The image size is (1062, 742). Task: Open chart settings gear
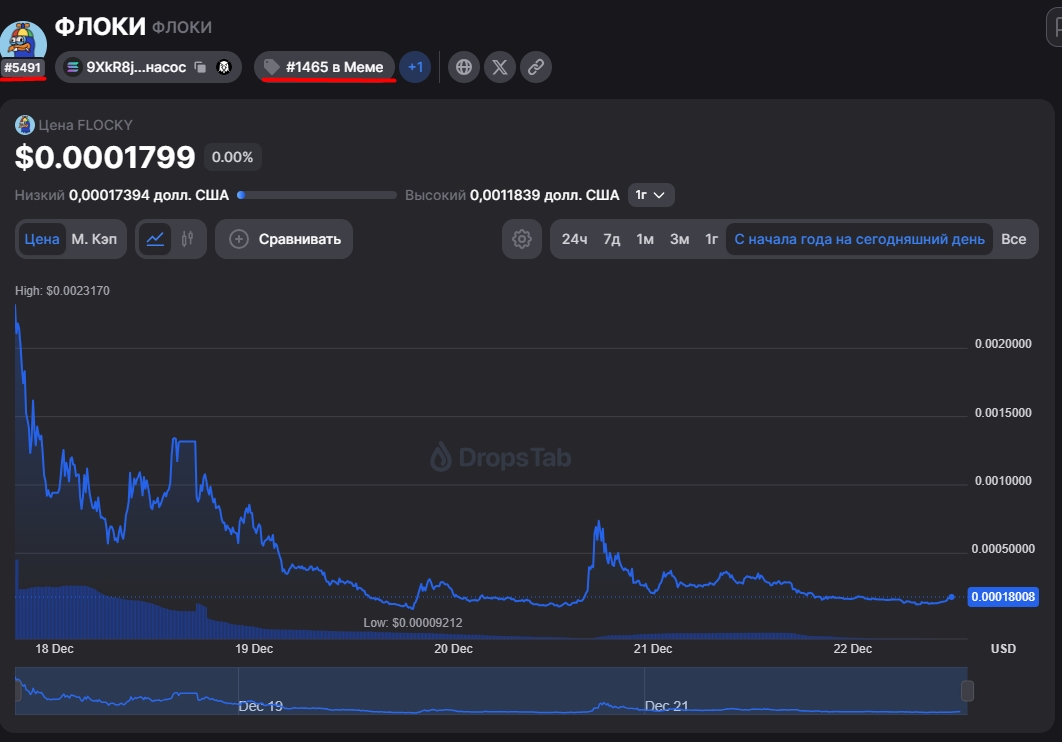522,239
